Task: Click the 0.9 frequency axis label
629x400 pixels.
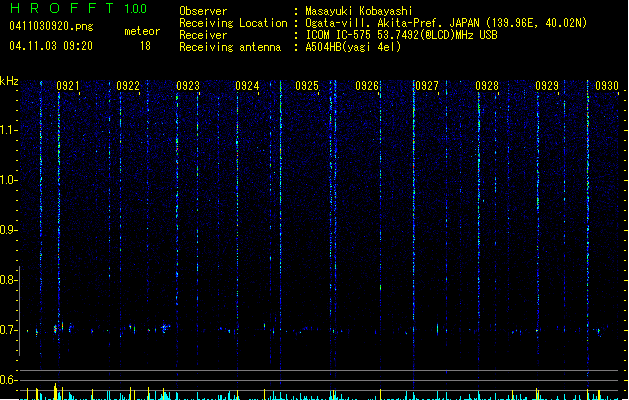Action: coord(8,230)
